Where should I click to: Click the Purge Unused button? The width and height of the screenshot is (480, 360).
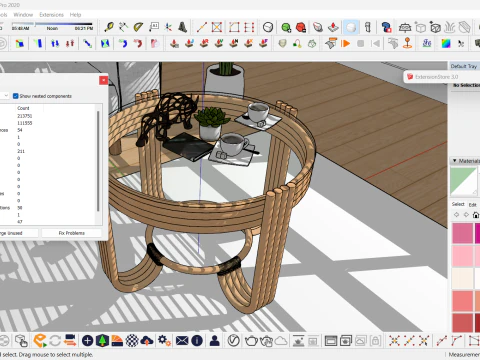point(18,233)
